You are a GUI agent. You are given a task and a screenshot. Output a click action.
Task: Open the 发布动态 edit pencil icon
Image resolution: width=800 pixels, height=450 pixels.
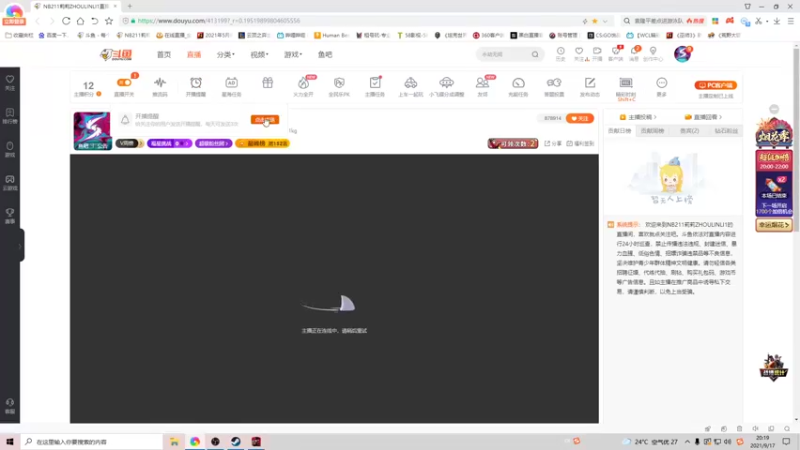click(590, 83)
